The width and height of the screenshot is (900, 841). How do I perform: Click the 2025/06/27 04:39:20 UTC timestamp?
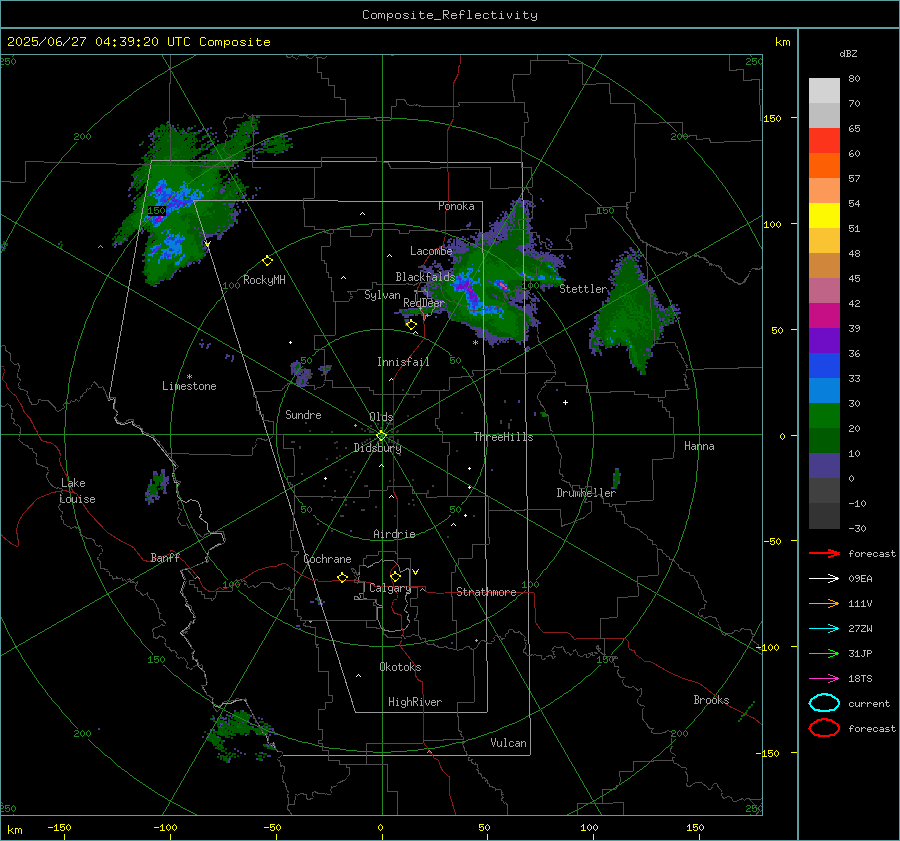pos(99,42)
